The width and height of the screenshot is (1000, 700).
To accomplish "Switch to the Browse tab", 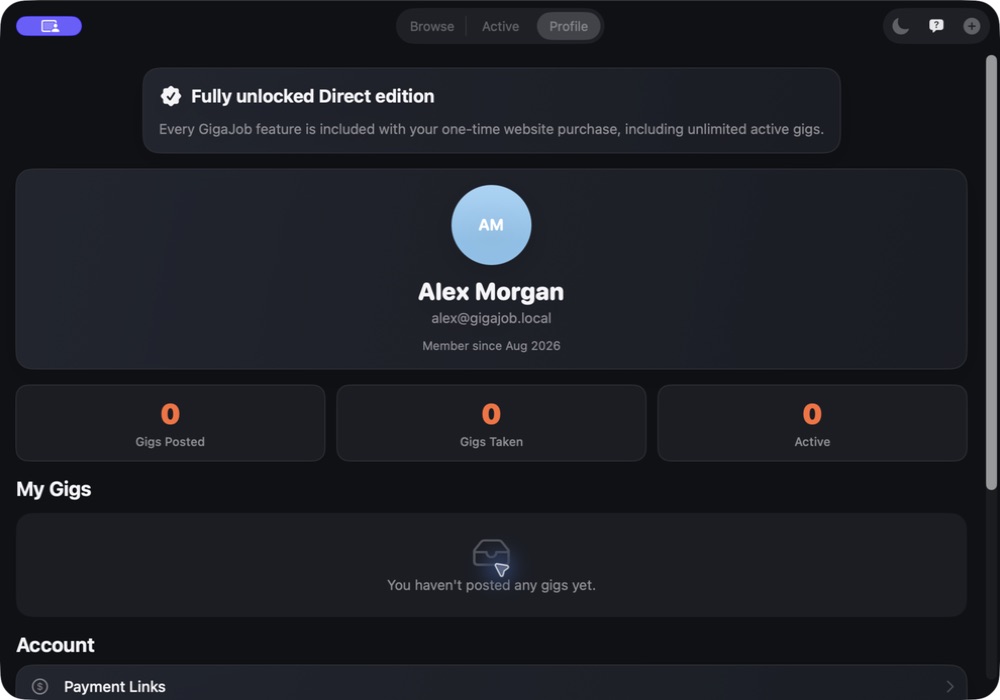I will tap(432, 27).
